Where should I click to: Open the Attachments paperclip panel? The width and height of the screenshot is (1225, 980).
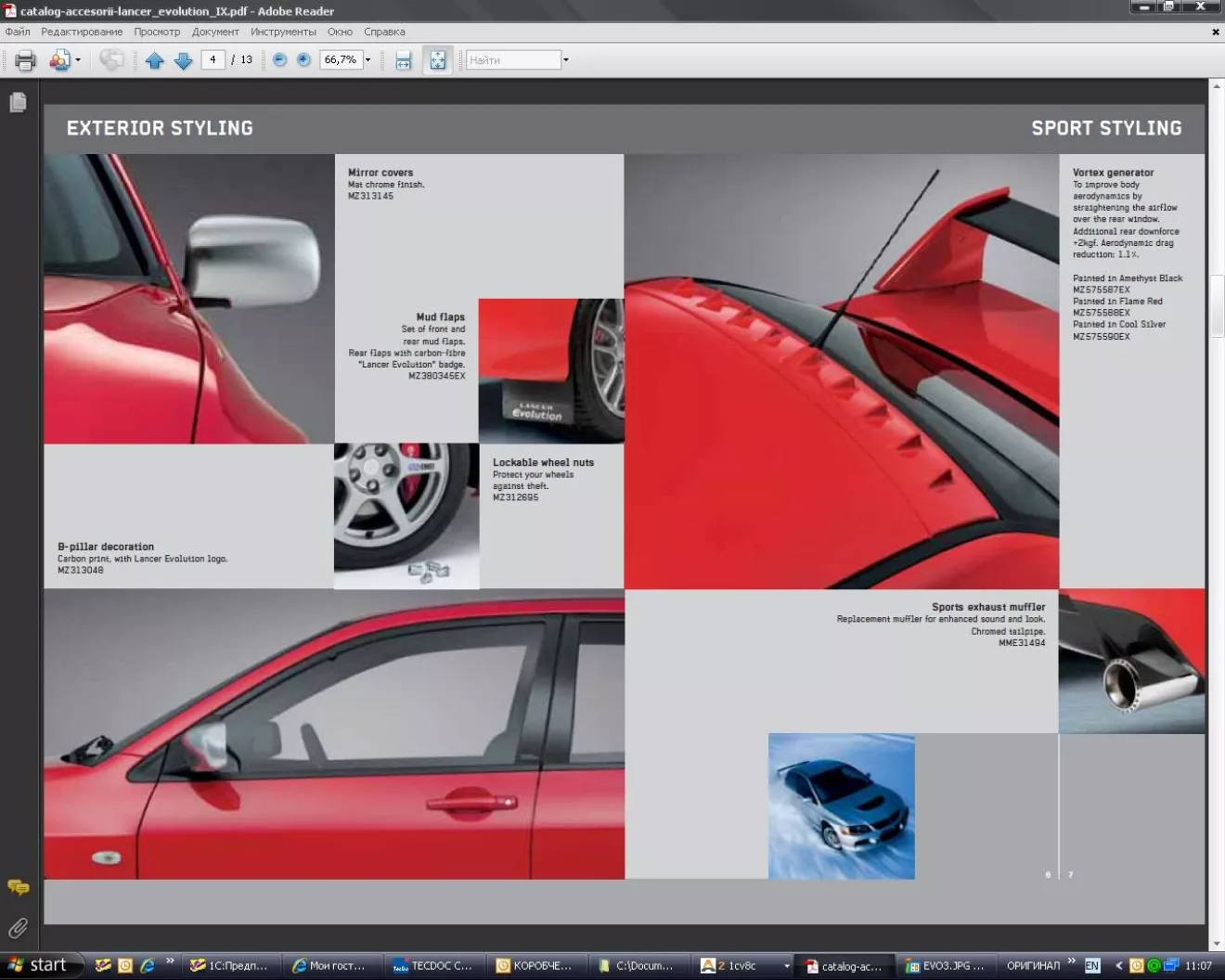click(18, 928)
